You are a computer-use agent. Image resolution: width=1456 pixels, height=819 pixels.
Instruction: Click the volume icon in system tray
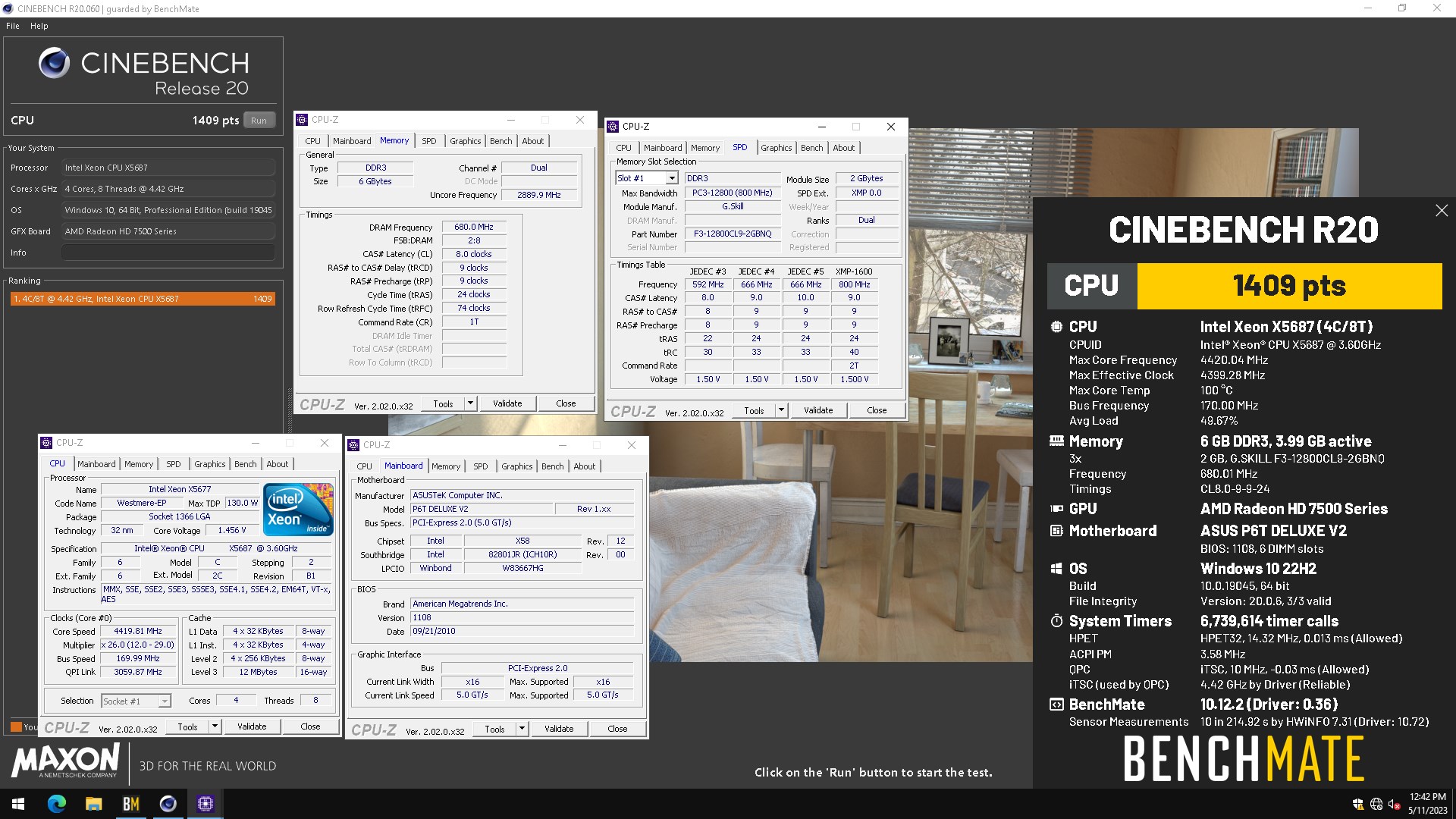1394,804
